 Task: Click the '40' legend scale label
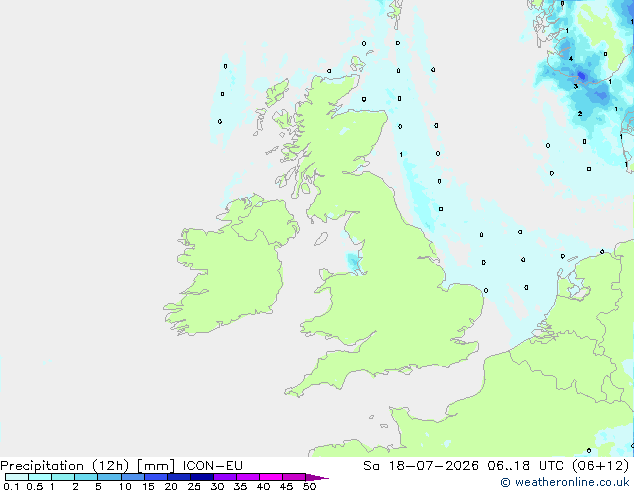pyautogui.click(x=263, y=486)
